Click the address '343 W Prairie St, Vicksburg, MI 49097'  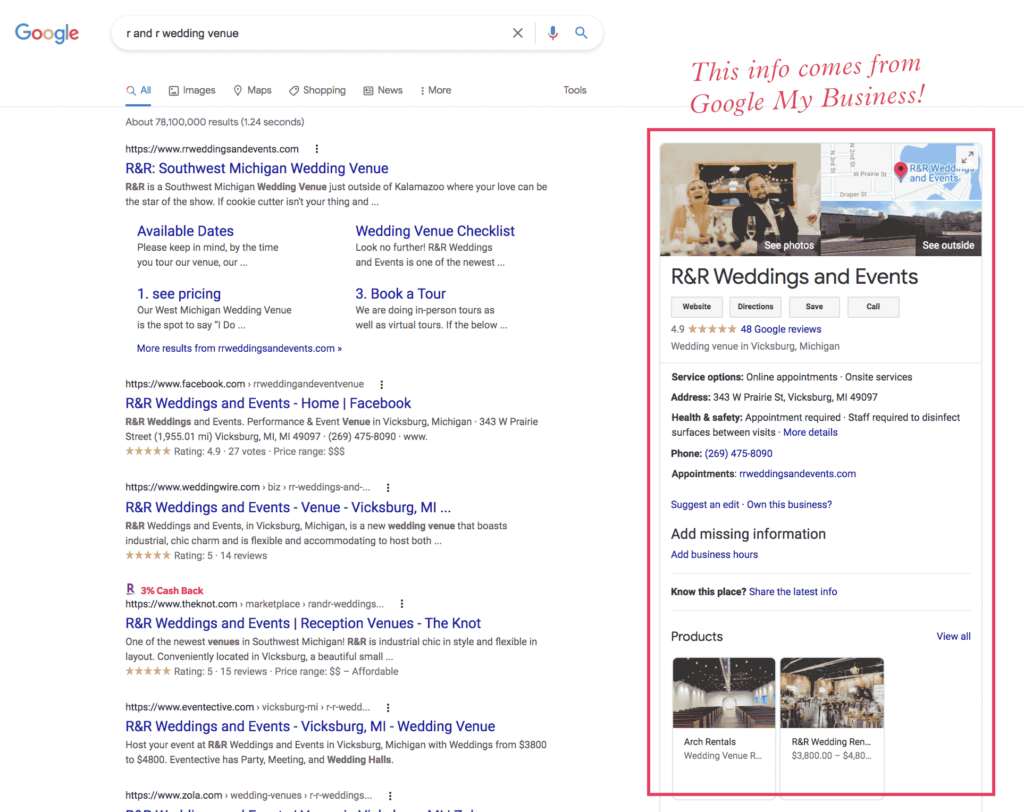pos(795,397)
